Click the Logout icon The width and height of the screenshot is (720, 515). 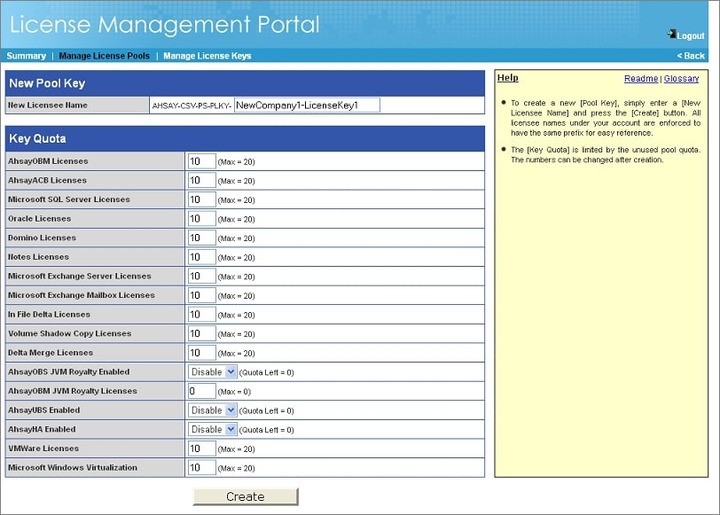[x=671, y=34]
